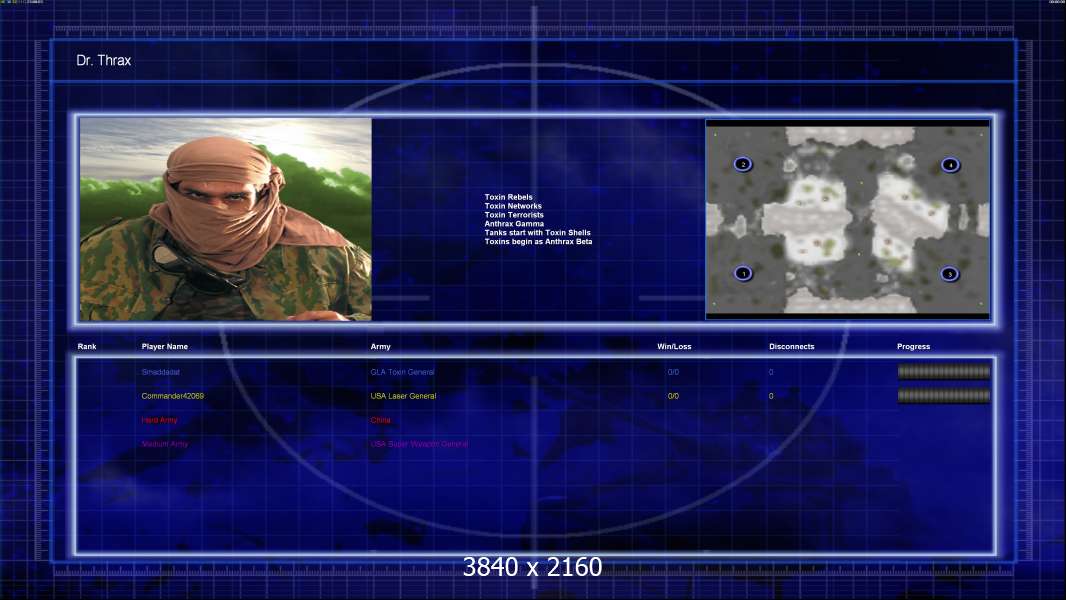
Task: Click 'USA Super Weapon General' army entry
Action: coord(419,444)
